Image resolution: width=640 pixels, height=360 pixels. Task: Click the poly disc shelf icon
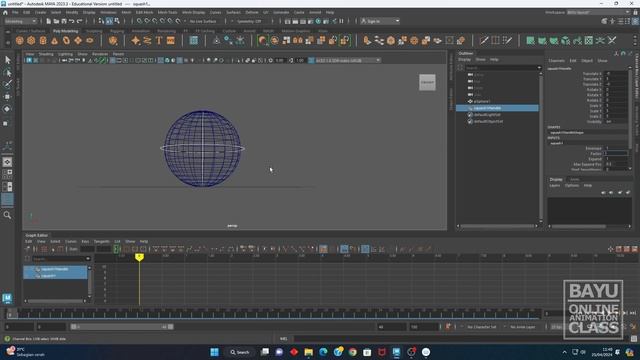pyautogui.click(x=90, y=40)
